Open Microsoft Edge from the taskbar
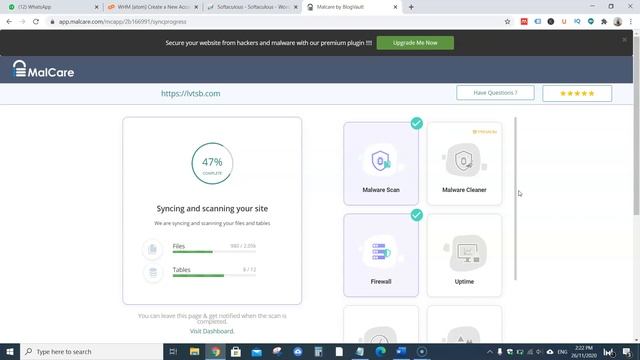 (x=380, y=351)
